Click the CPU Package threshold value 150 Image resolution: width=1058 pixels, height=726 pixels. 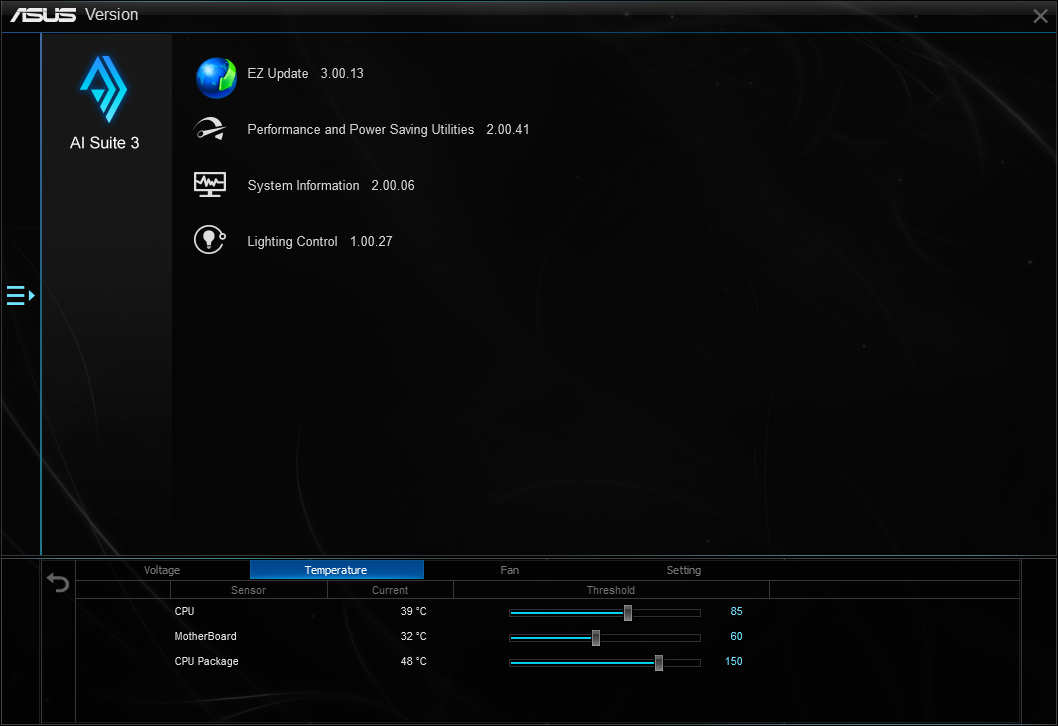coord(733,661)
